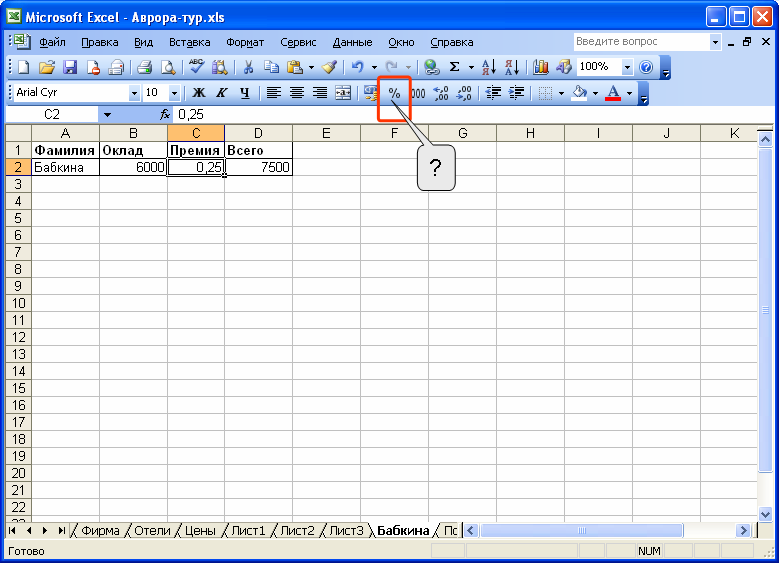The height and width of the screenshot is (563, 779).
Task: Go to the first sheet tab arrow
Action: click(12, 531)
